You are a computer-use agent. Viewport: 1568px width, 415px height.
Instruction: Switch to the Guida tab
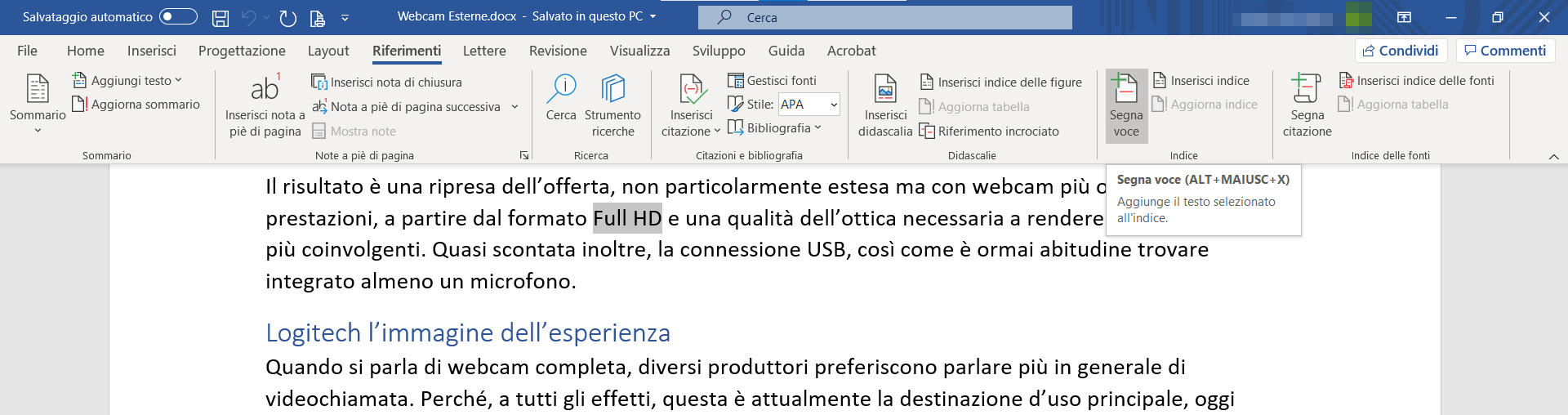[786, 51]
